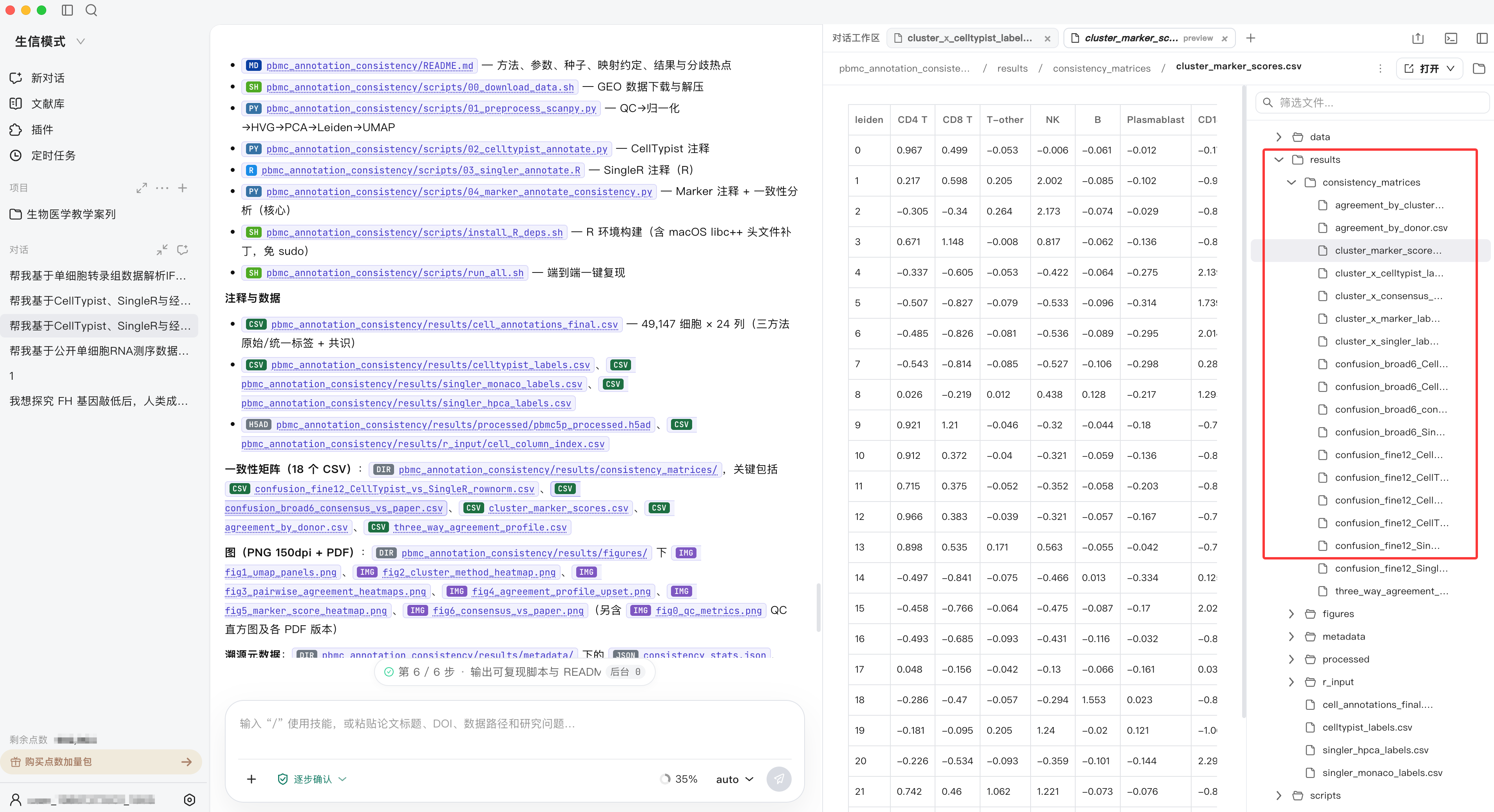Screen dimensions: 1494x812
Task: Open a new workspace tab with plus
Action: tap(1250, 38)
